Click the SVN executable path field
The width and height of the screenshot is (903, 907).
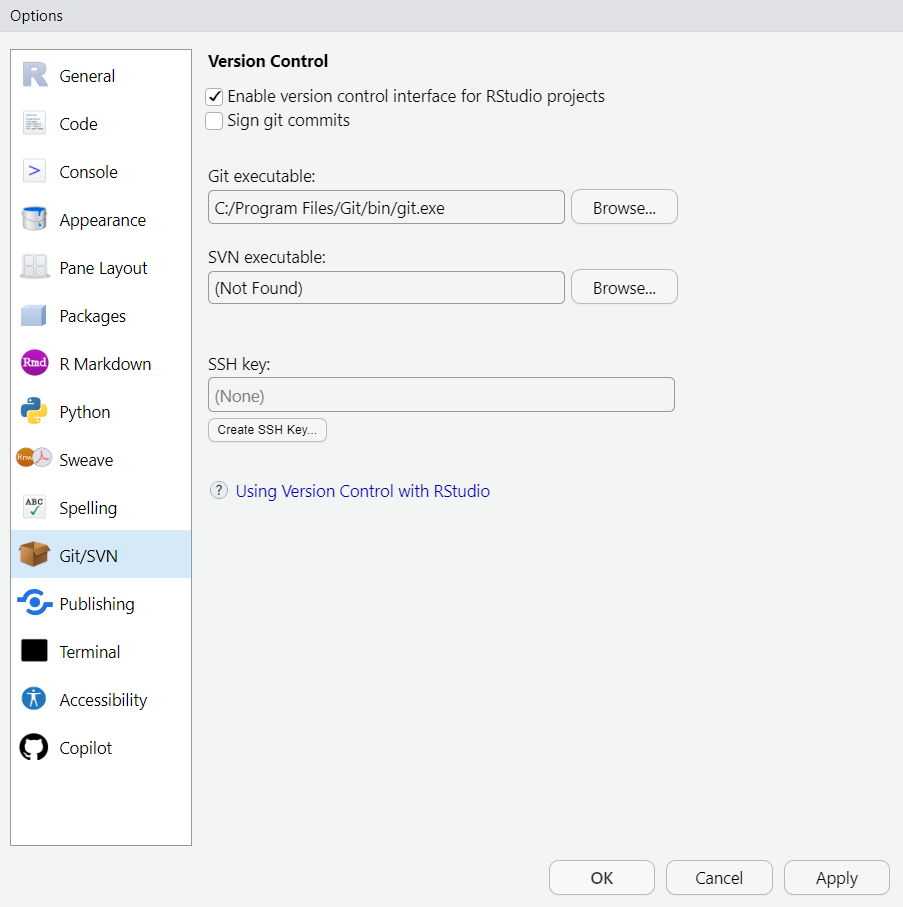[x=386, y=287]
